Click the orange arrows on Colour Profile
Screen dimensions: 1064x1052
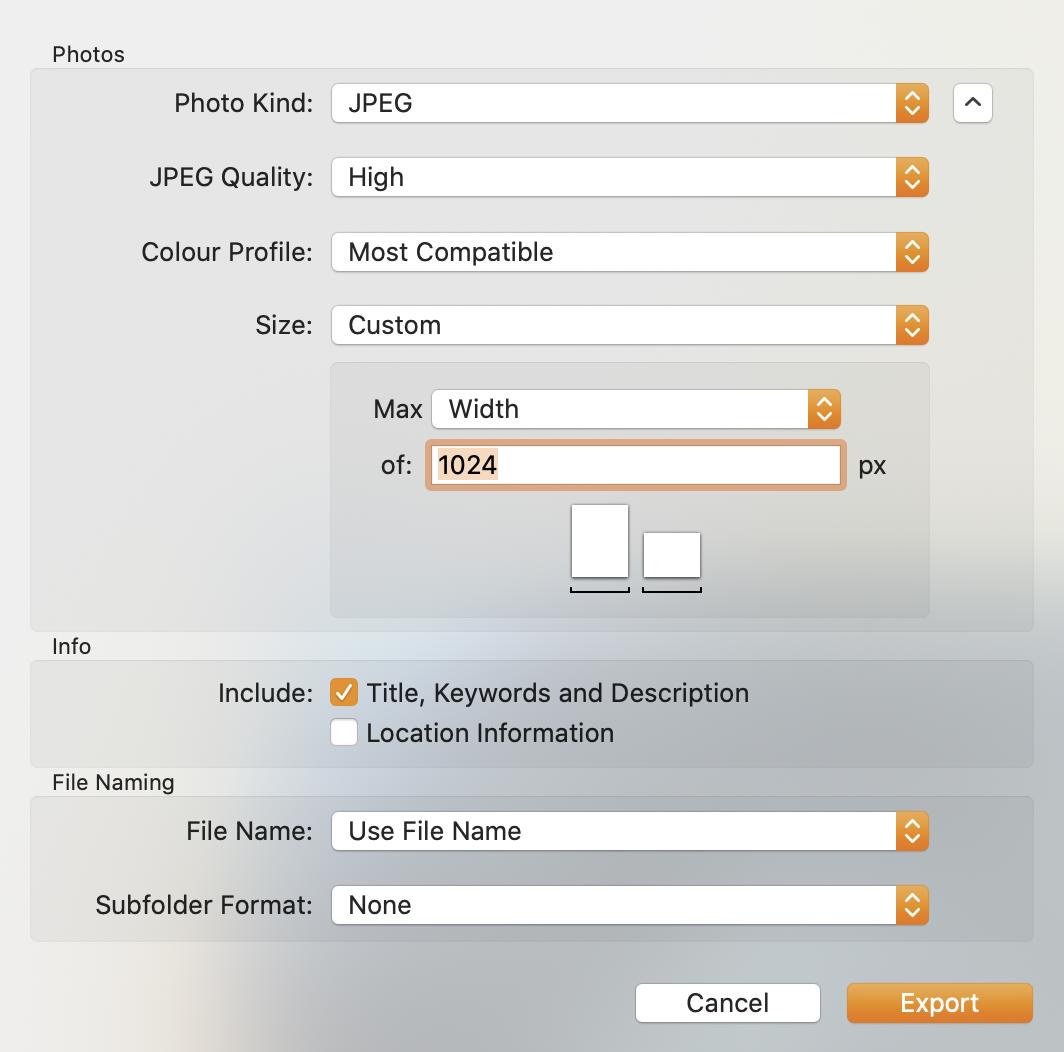(911, 252)
